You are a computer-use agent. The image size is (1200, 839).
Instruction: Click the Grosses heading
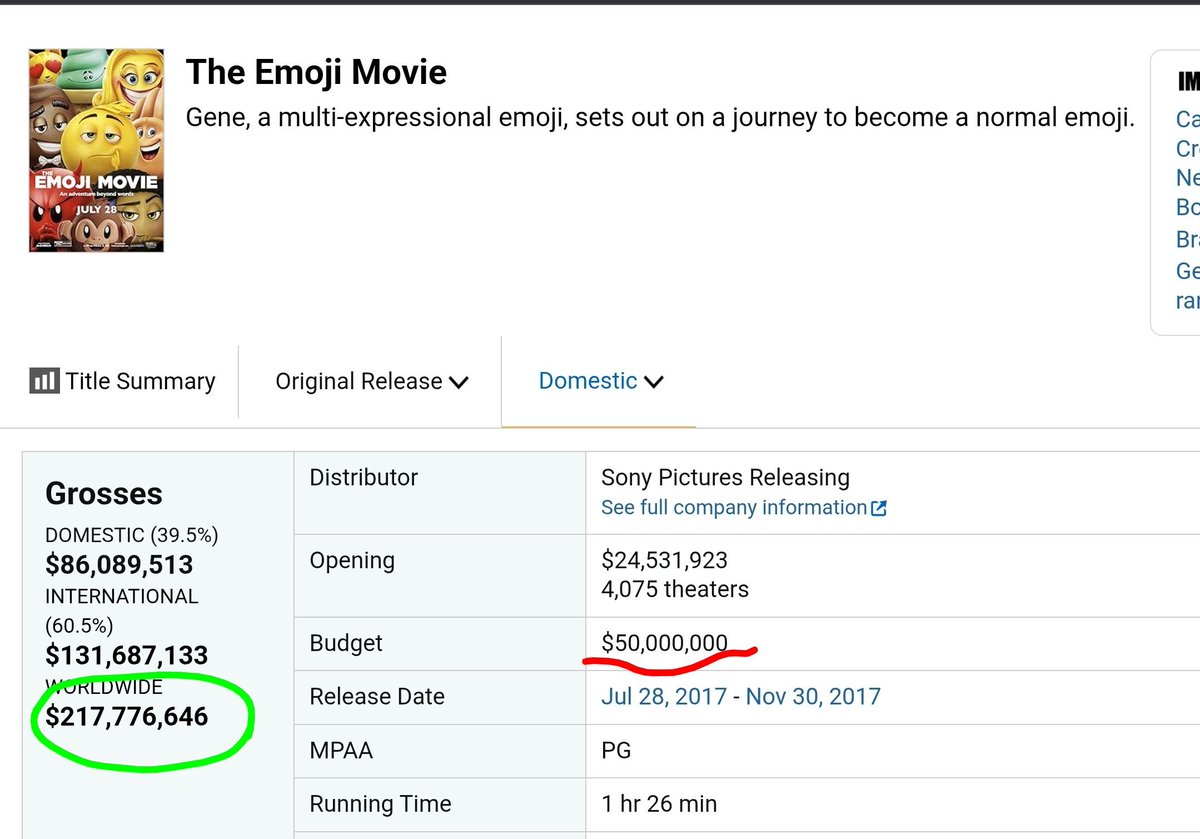(104, 494)
